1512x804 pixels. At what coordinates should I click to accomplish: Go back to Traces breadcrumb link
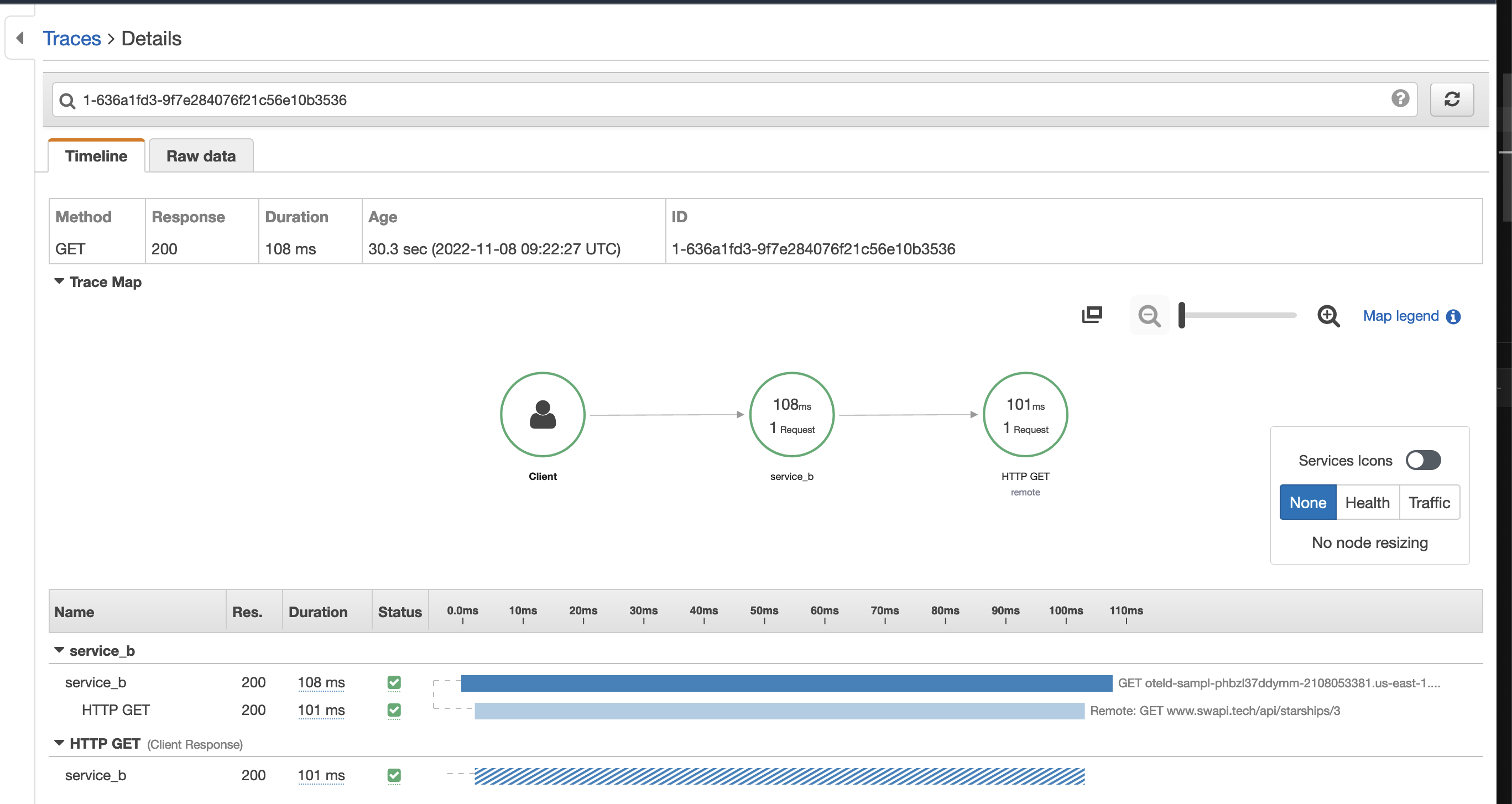pos(71,39)
